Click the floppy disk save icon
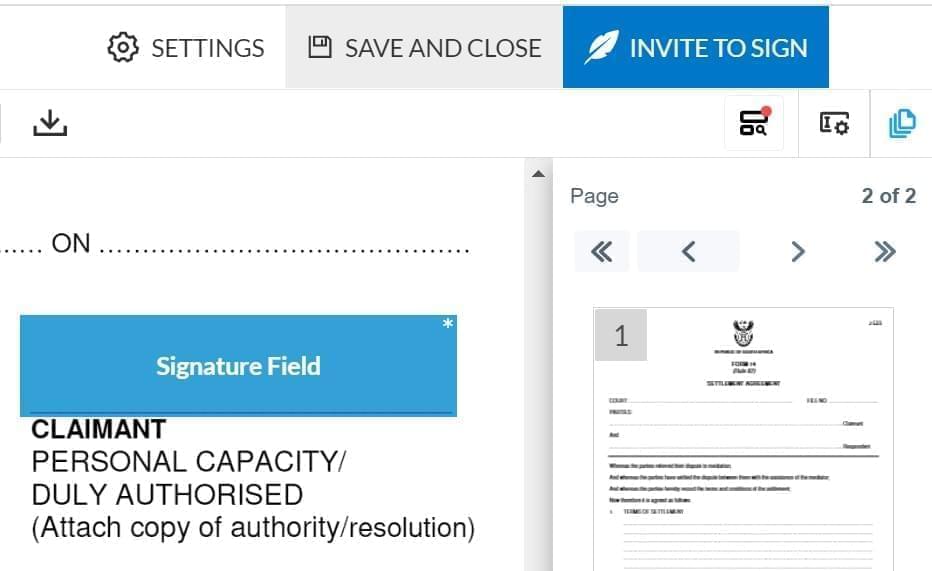 coord(320,47)
